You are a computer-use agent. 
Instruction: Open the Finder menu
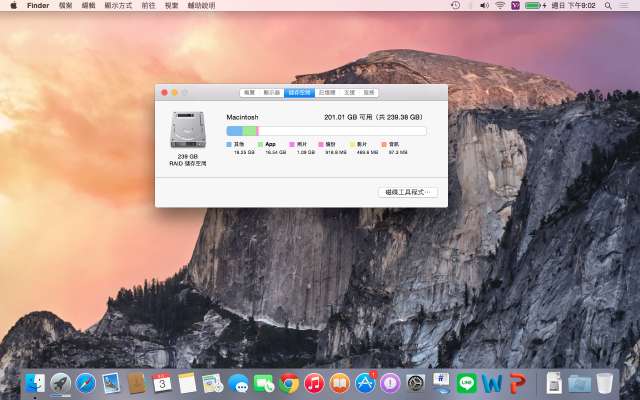point(38,5)
